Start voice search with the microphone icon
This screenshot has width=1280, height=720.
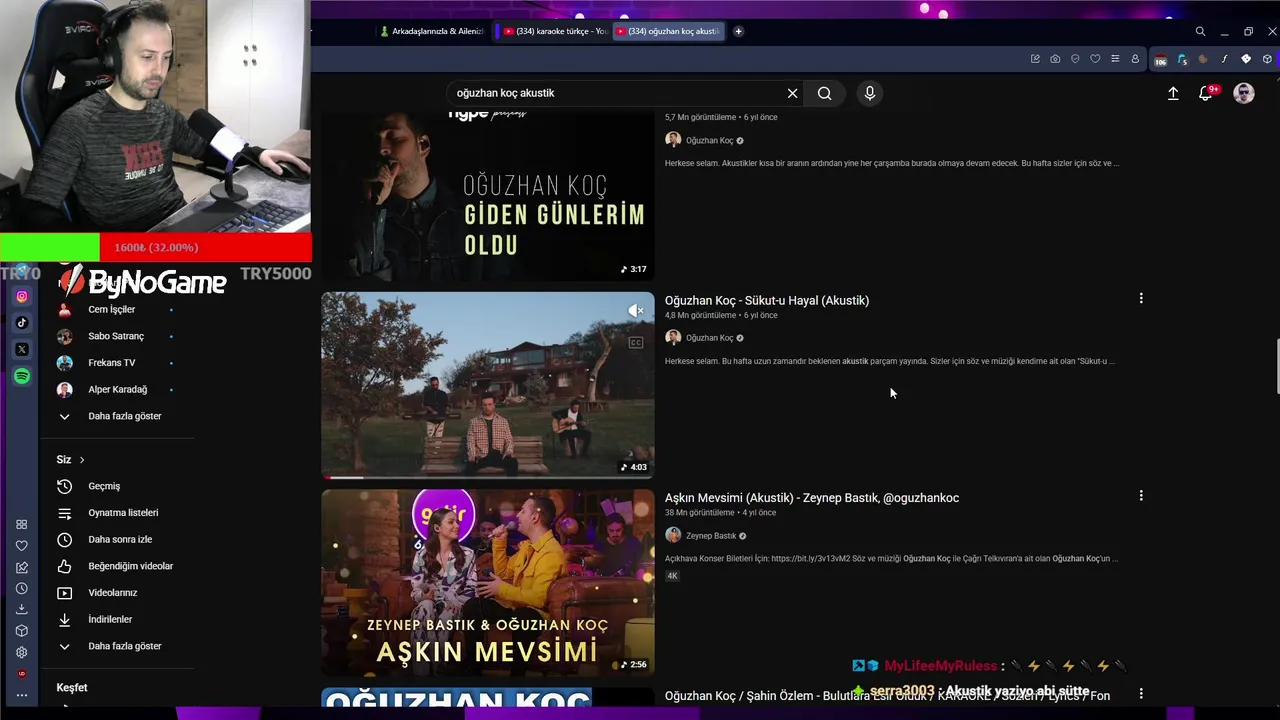(x=870, y=93)
